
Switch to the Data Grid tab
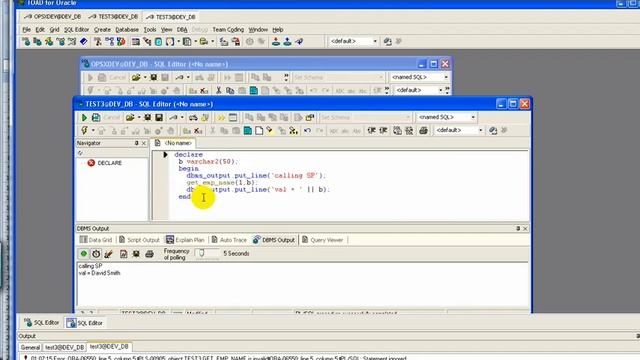96,240
